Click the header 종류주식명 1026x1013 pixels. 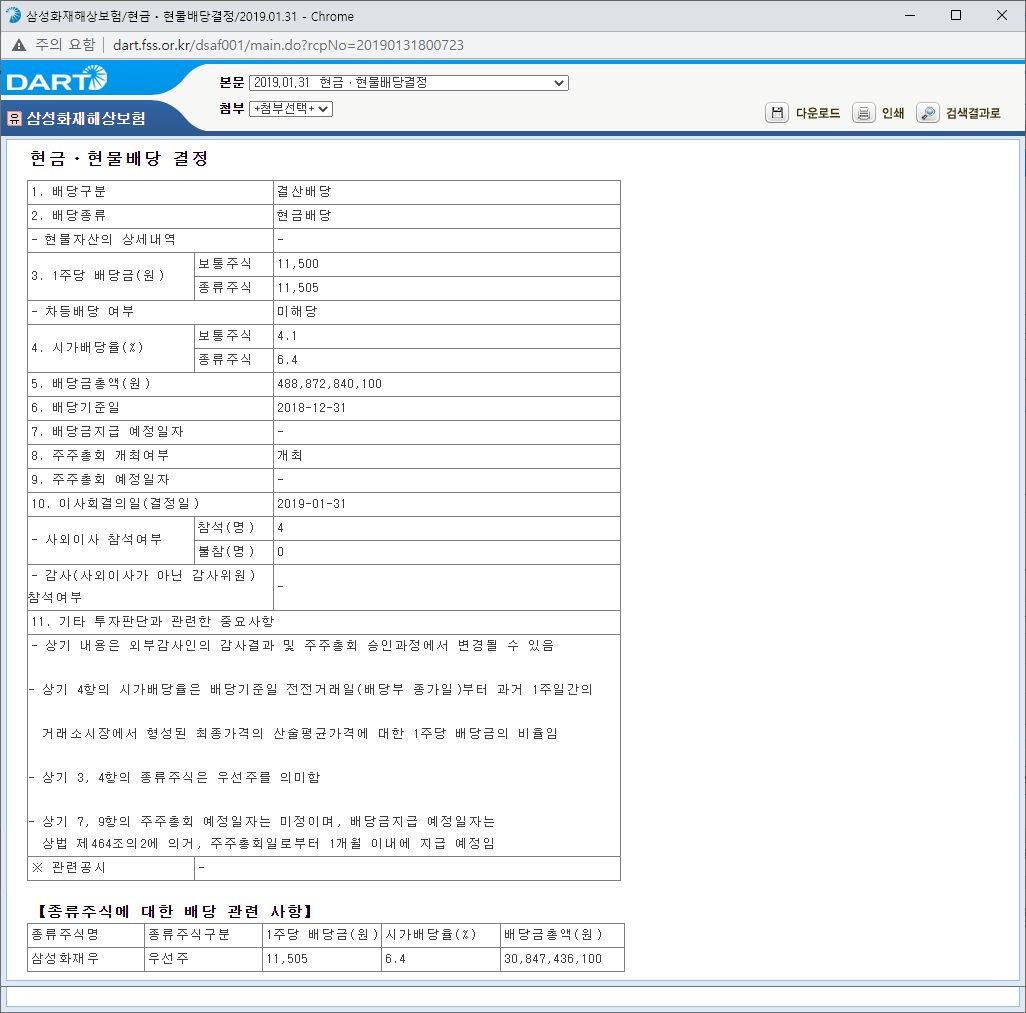65,934
